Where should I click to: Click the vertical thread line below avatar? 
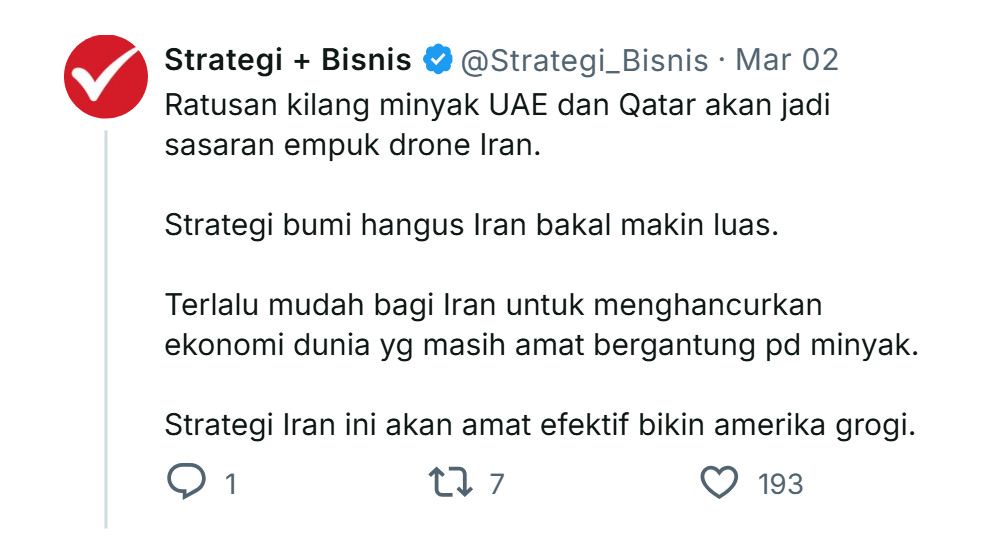pos(106,330)
